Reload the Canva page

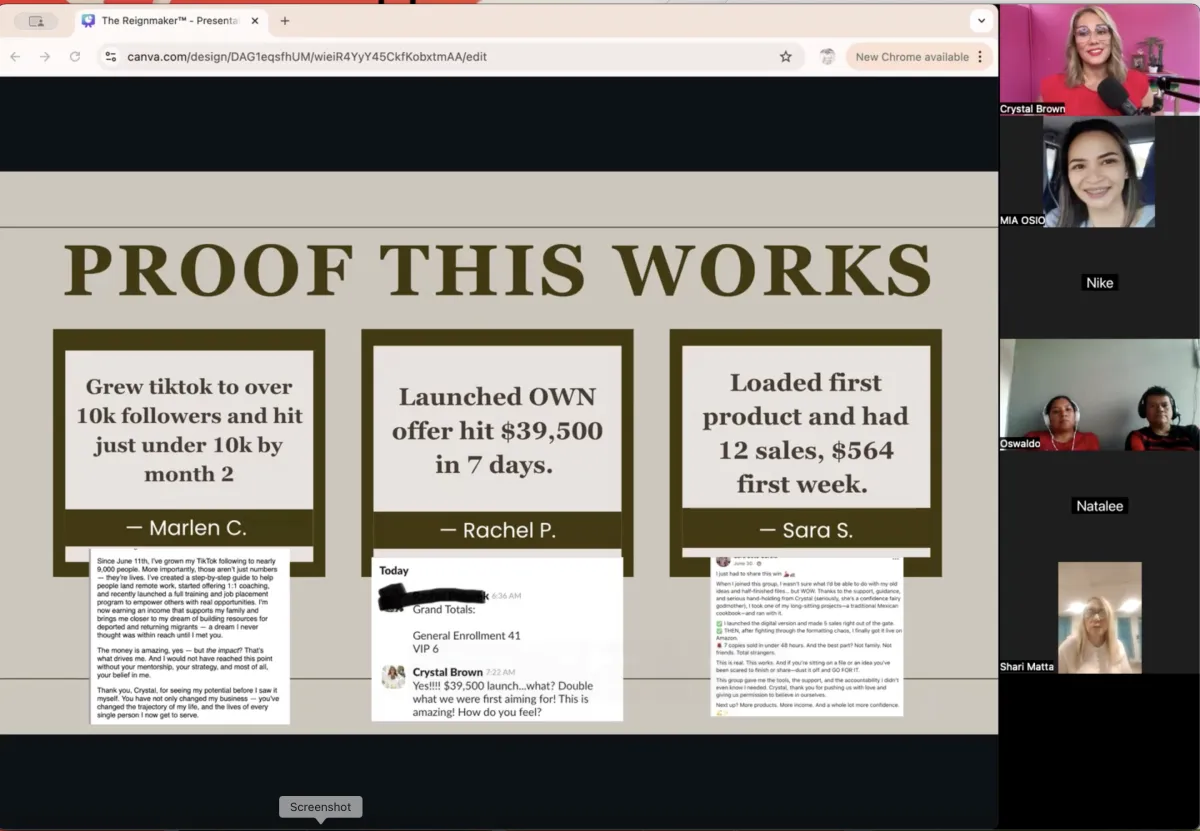[x=75, y=57]
